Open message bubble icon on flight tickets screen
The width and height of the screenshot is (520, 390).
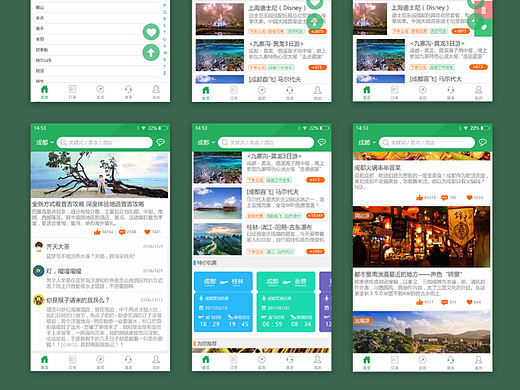(322, 142)
